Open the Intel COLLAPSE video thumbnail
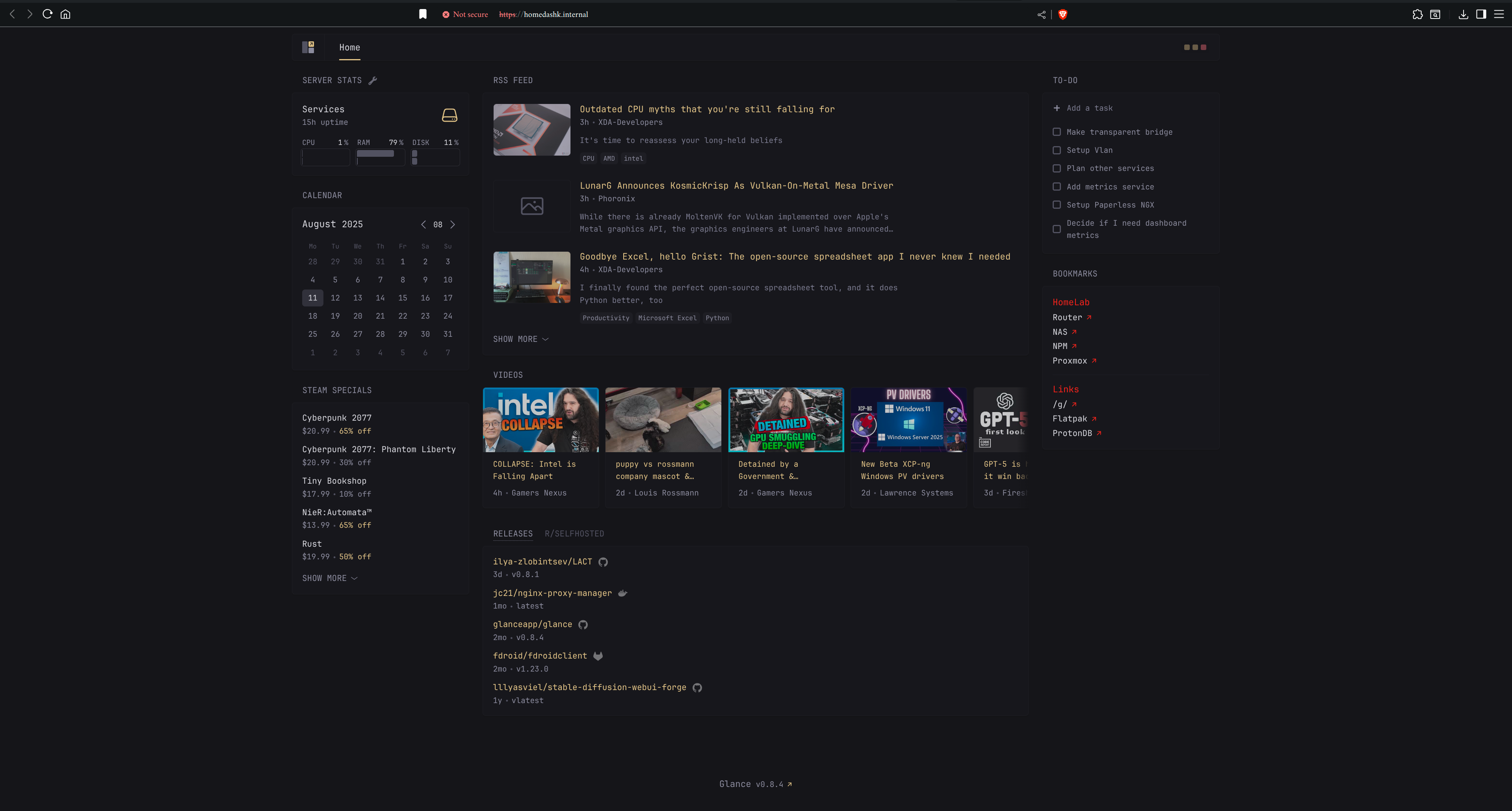This screenshot has height=811, width=1512. [x=541, y=419]
